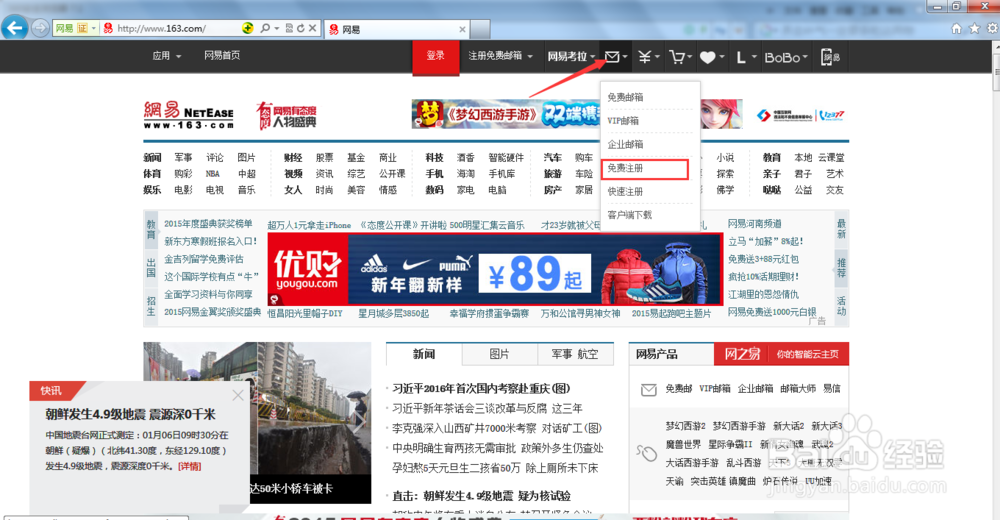Click the browser forward arrow button
The image size is (1000, 520).
coord(40,28)
